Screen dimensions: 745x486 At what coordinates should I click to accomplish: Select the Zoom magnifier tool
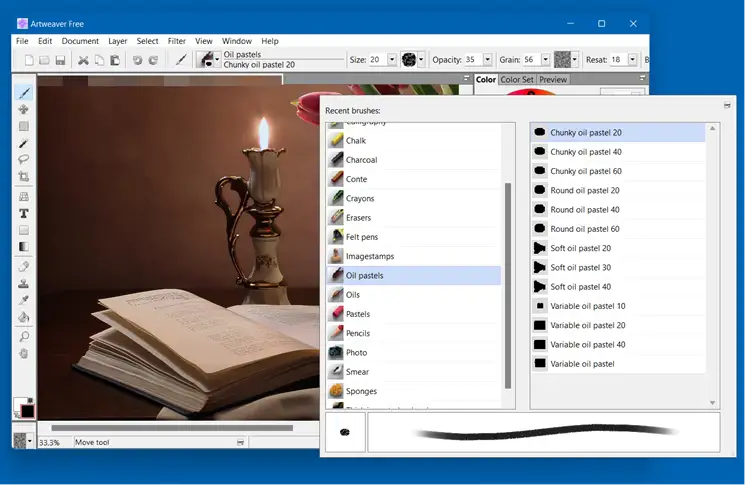[x=23, y=336]
